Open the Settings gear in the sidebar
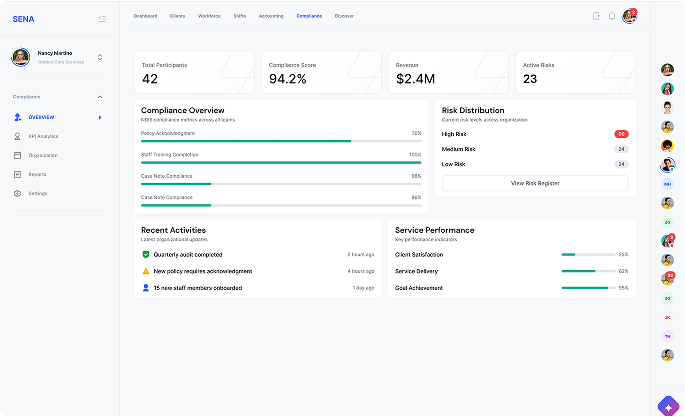The image size is (685, 416). click(x=18, y=193)
